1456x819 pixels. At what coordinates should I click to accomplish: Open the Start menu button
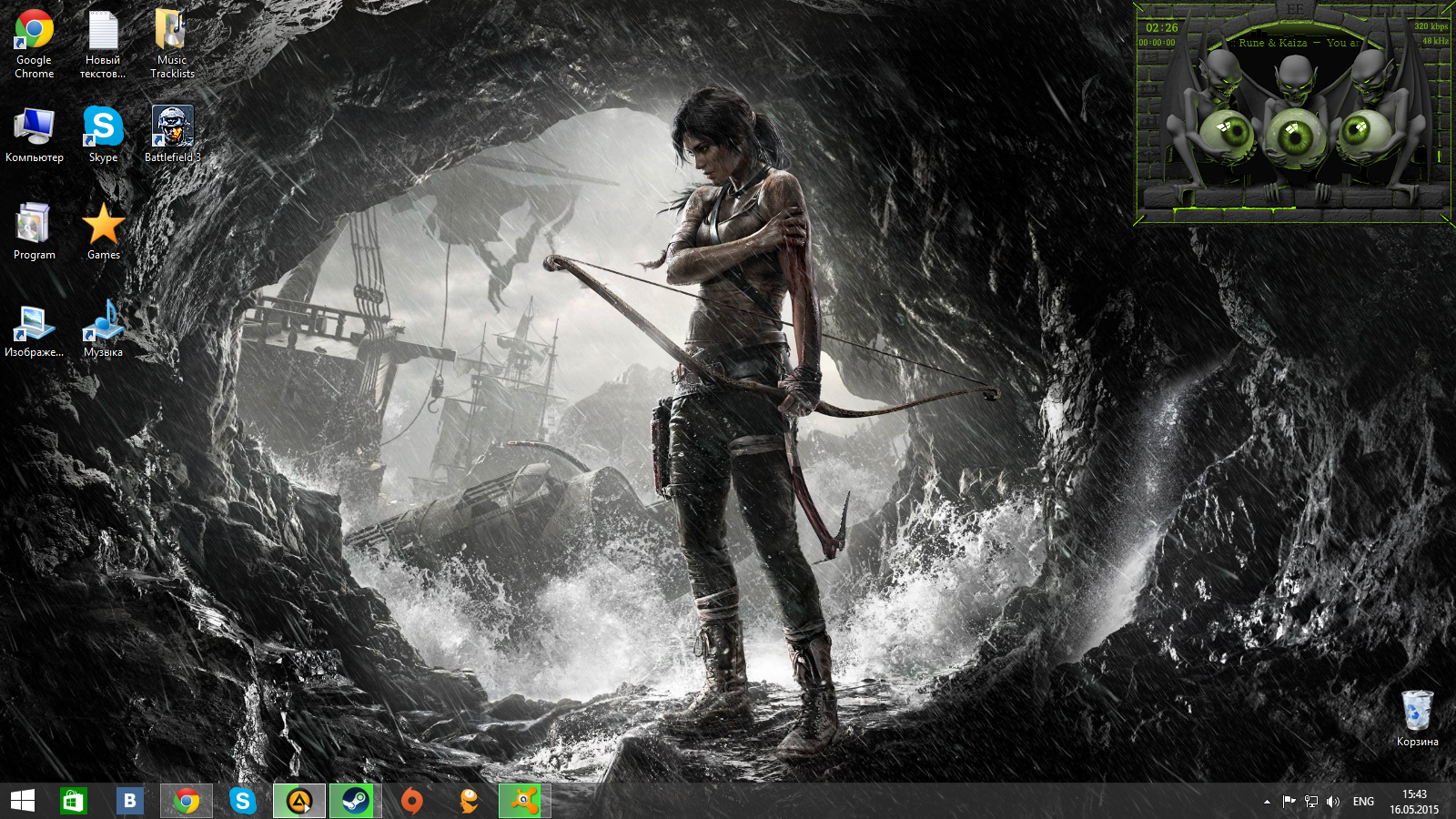point(23,801)
